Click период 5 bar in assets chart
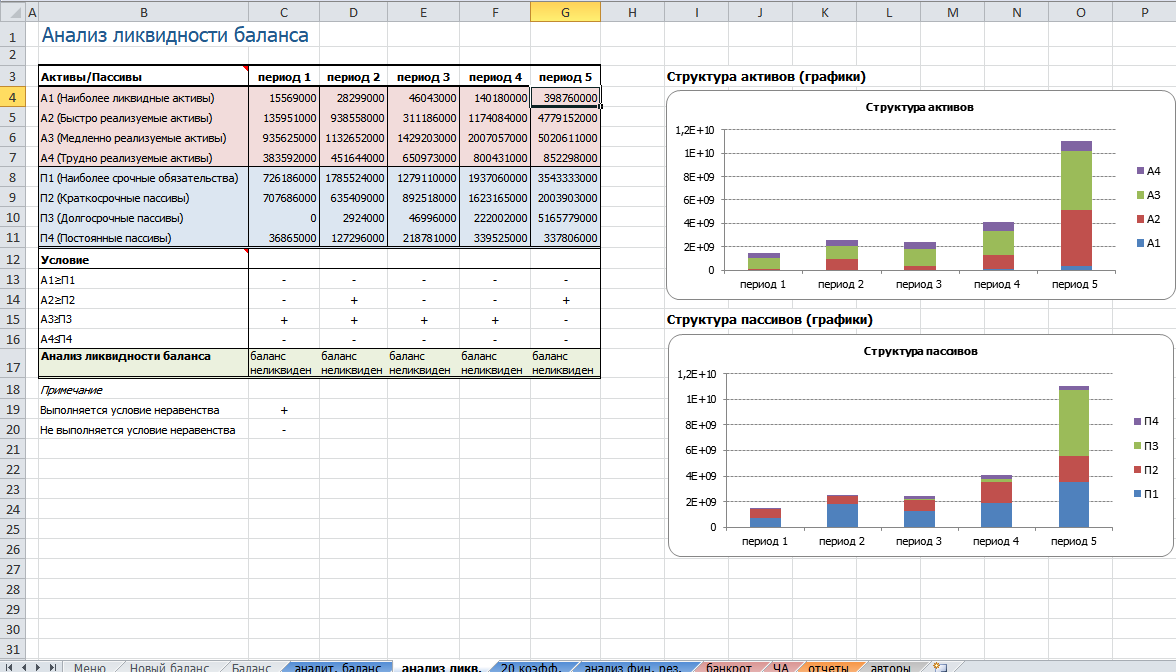1176x672 pixels. coord(1076,205)
